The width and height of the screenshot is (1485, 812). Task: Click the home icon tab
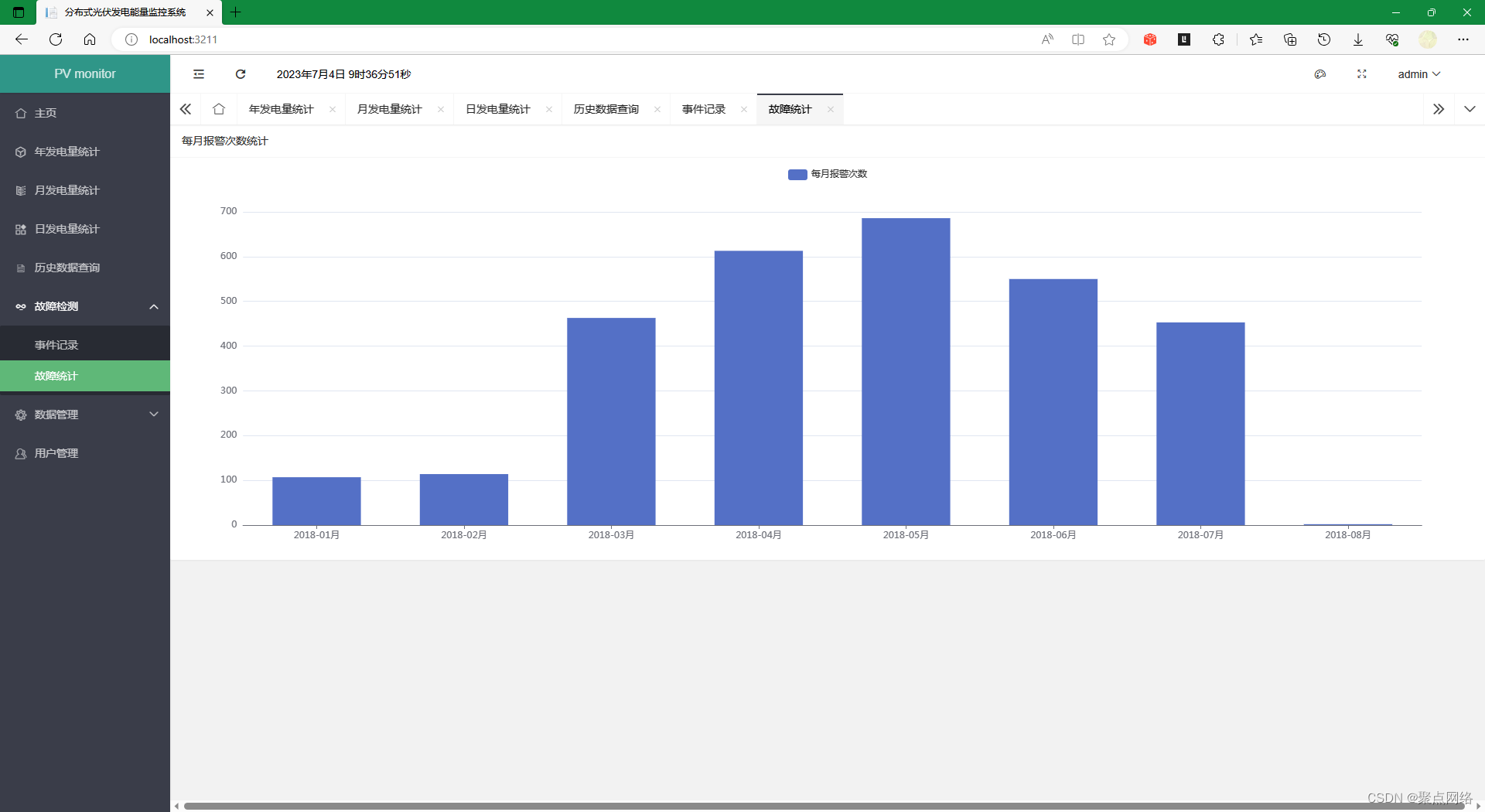pos(219,109)
